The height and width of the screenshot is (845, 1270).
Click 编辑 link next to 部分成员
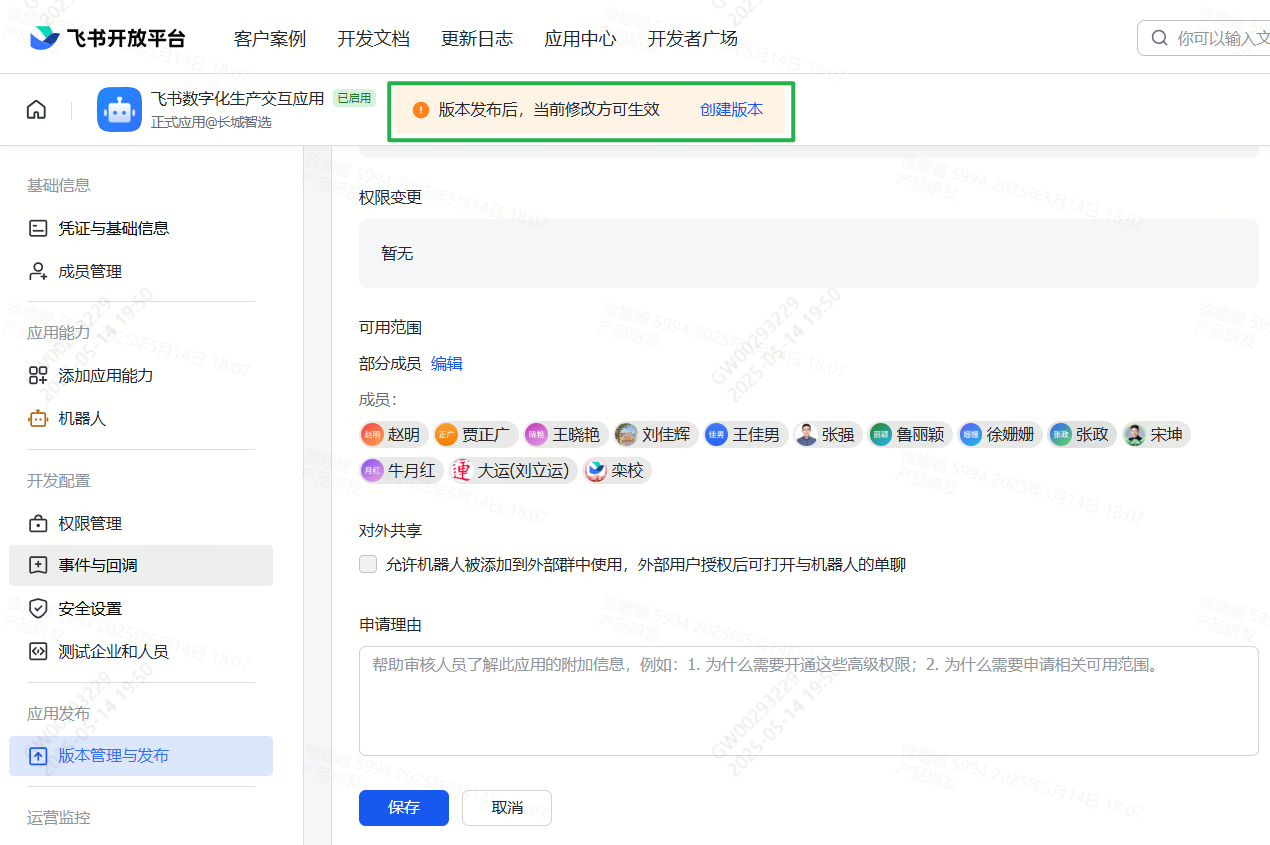[447, 364]
